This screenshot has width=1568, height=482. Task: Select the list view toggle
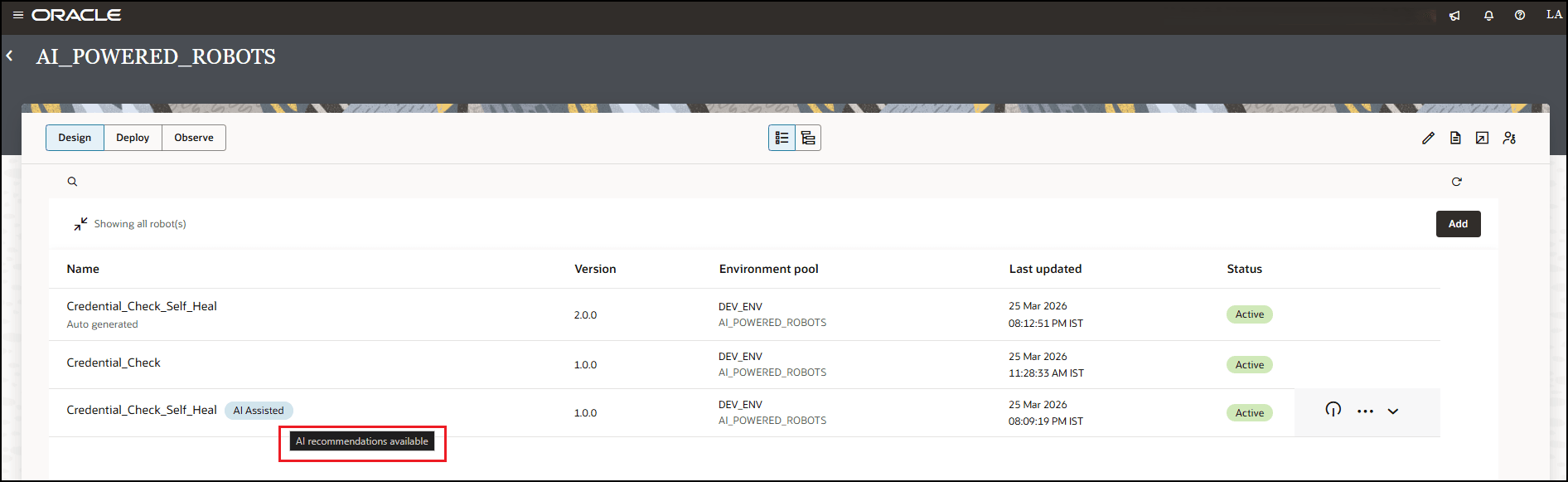click(x=782, y=138)
